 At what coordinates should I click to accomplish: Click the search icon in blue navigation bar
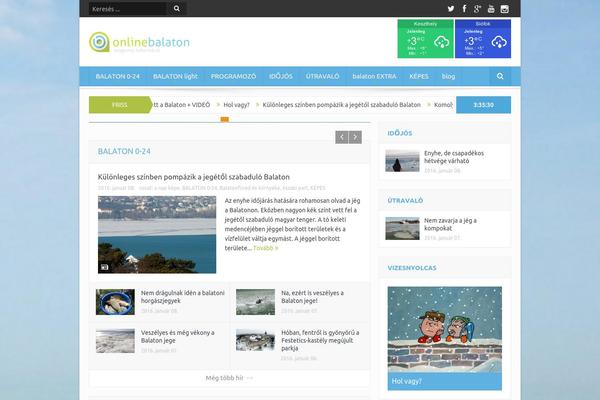click(x=500, y=76)
